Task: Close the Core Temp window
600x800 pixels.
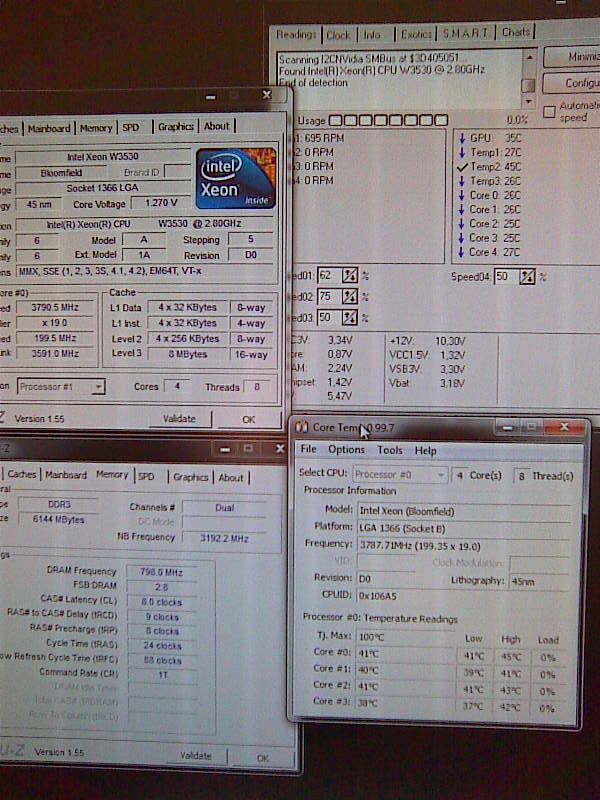Action: (x=564, y=428)
